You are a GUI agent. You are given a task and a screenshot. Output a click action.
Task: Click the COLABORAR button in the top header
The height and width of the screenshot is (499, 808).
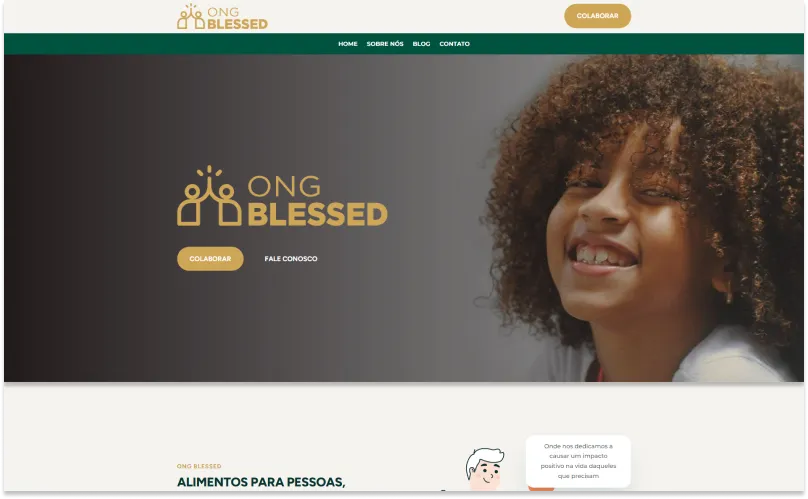tap(597, 16)
